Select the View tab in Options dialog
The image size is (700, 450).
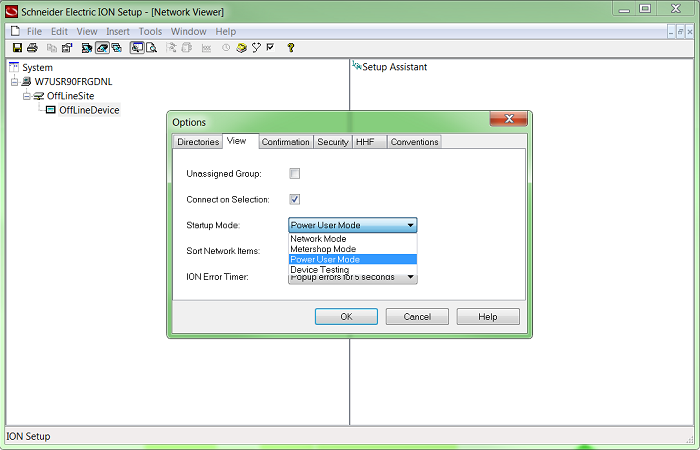240,141
